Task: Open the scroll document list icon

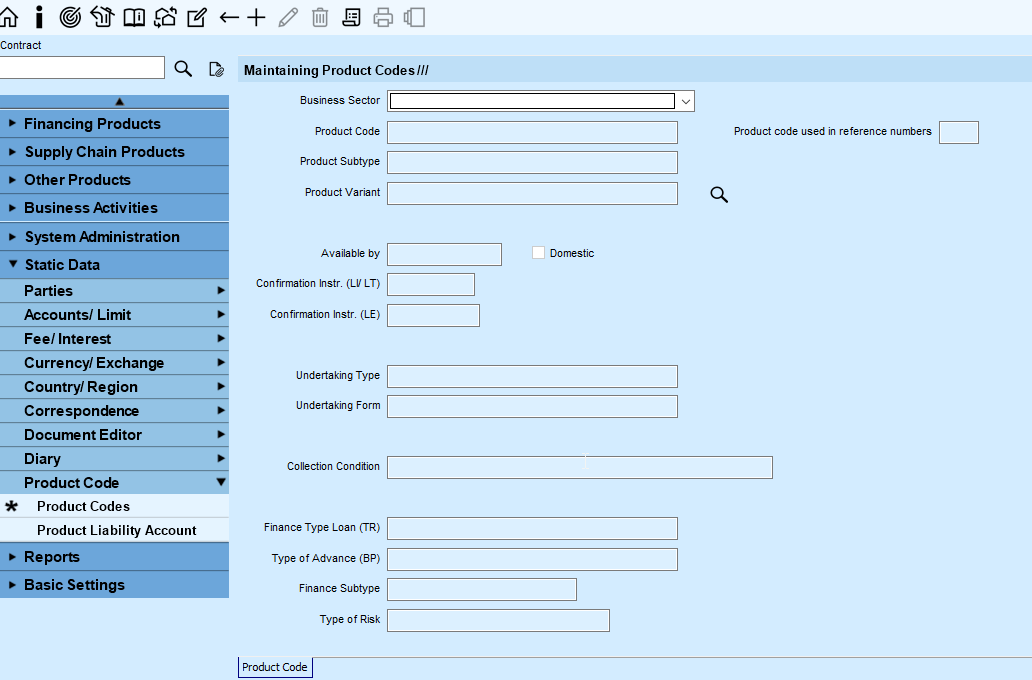Action: 351,17
